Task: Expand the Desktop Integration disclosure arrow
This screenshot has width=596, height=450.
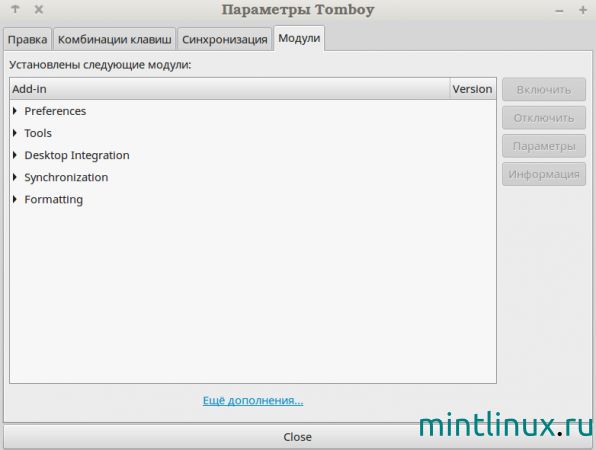Action: point(15,155)
